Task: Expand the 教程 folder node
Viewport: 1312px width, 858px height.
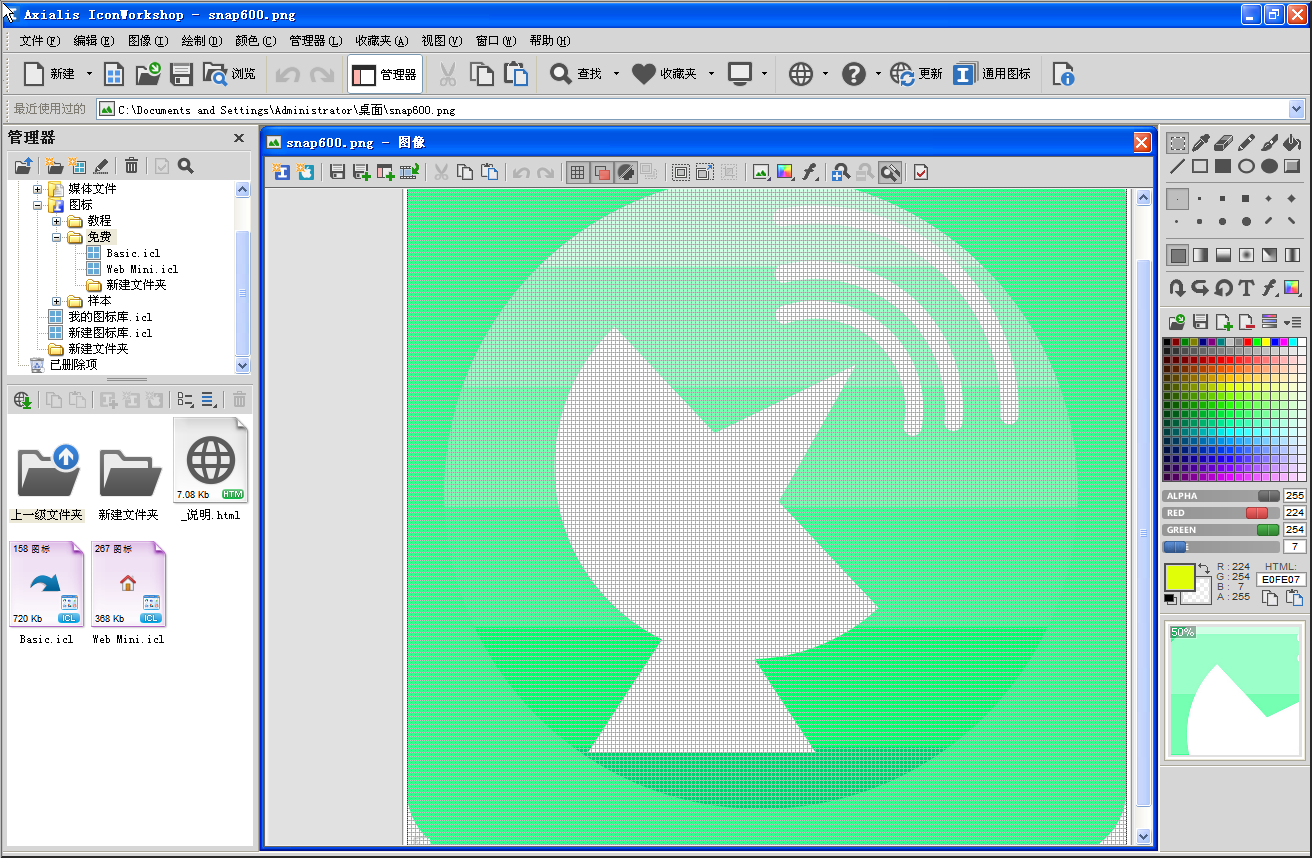Action: pyautogui.click(x=57, y=221)
